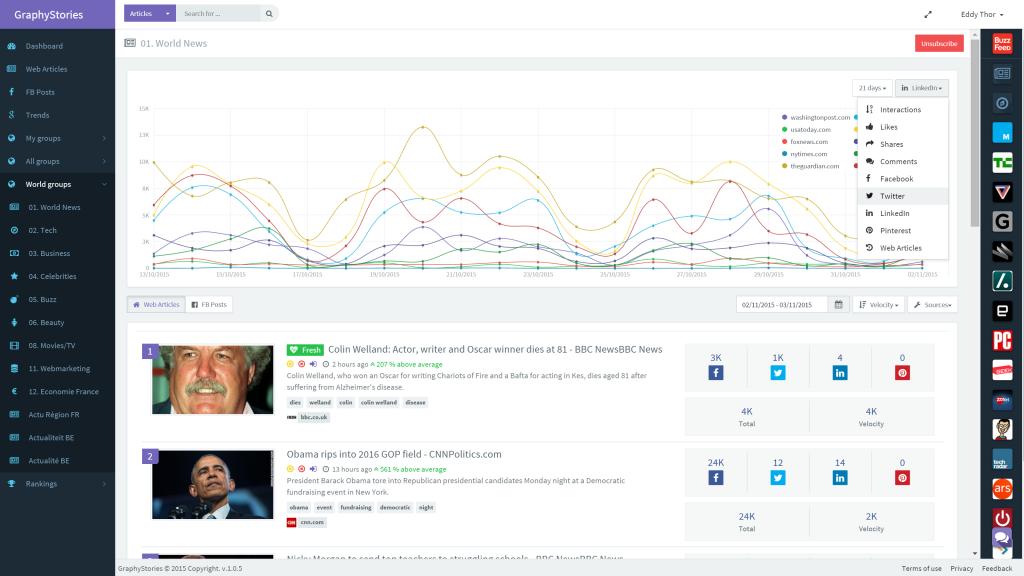Open the LinkedIn metric dropdown
Image resolution: width=1024 pixels, height=576 pixels.
pos(921,88)
